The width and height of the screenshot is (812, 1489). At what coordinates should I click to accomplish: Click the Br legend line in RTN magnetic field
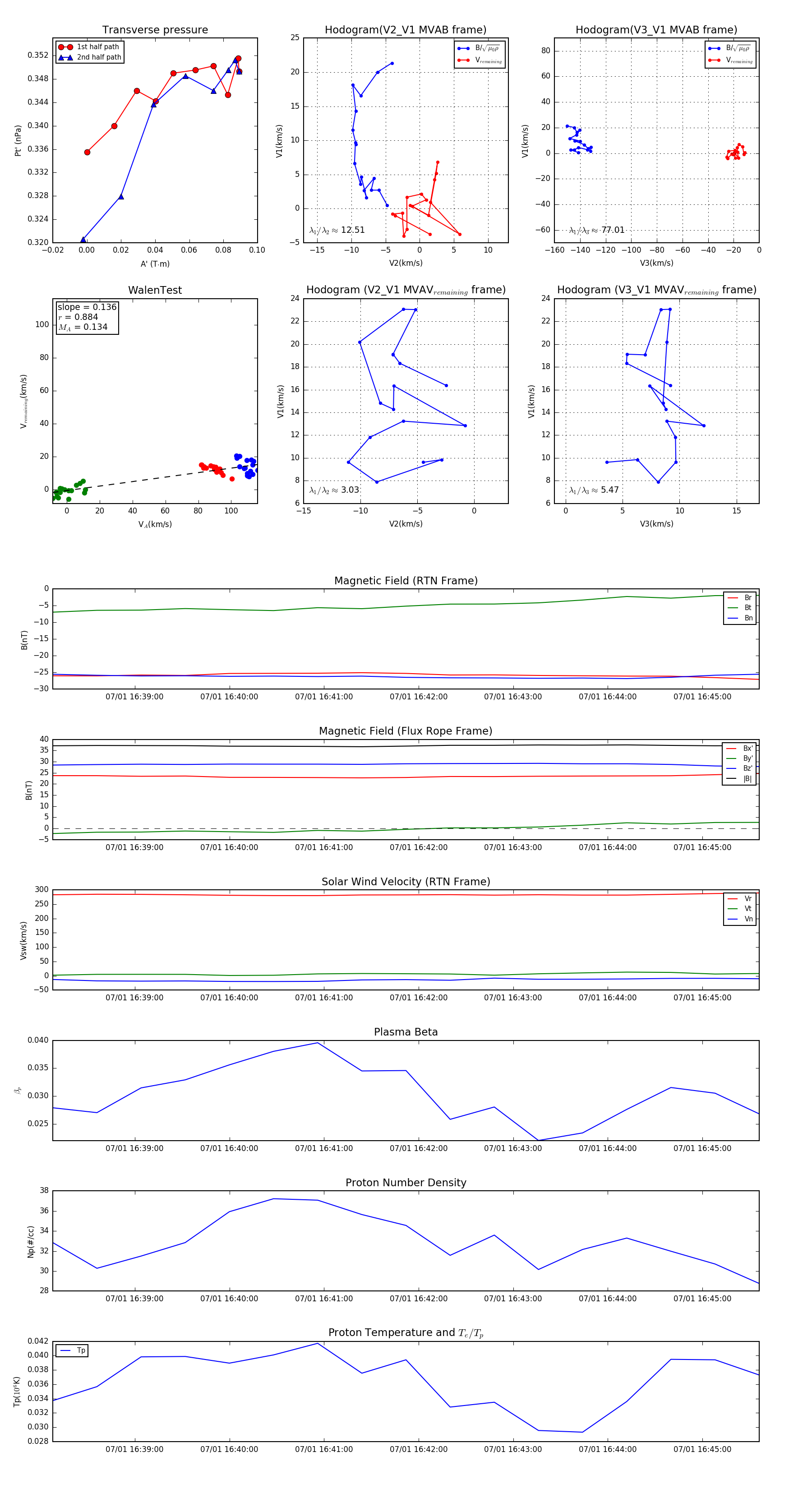732,598
